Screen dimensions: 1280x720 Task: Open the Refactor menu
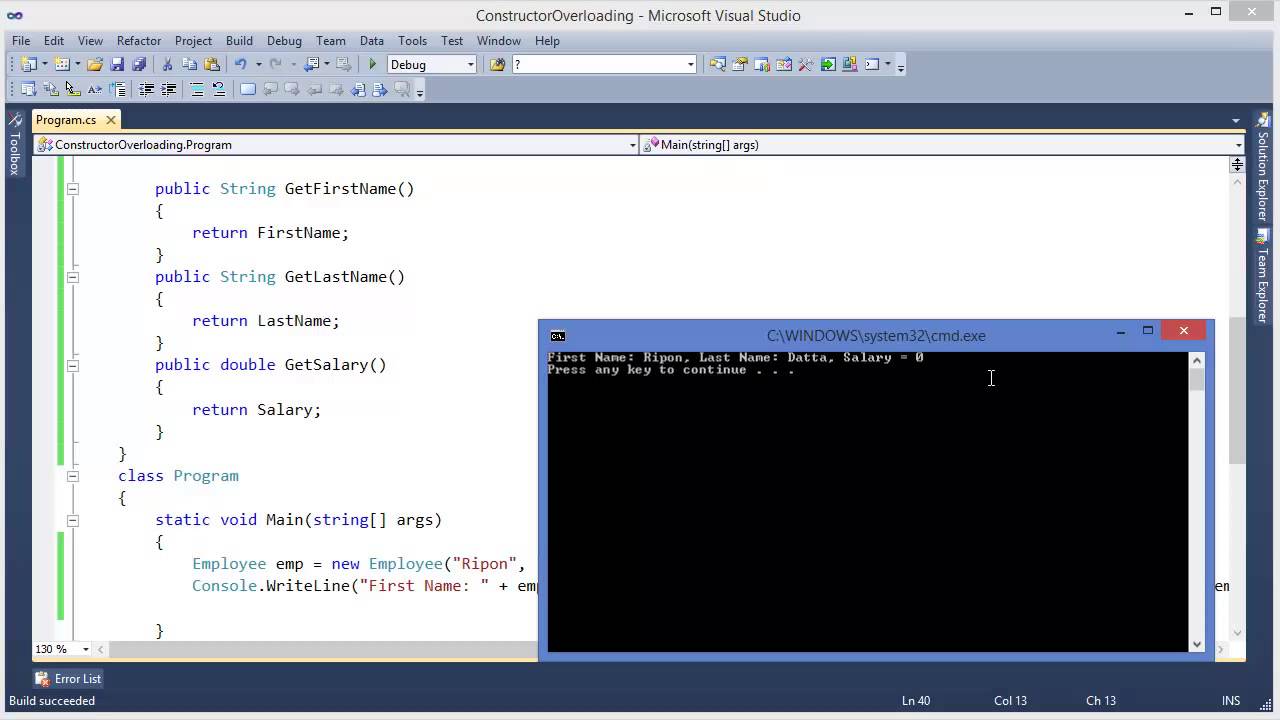coord(139,41)
